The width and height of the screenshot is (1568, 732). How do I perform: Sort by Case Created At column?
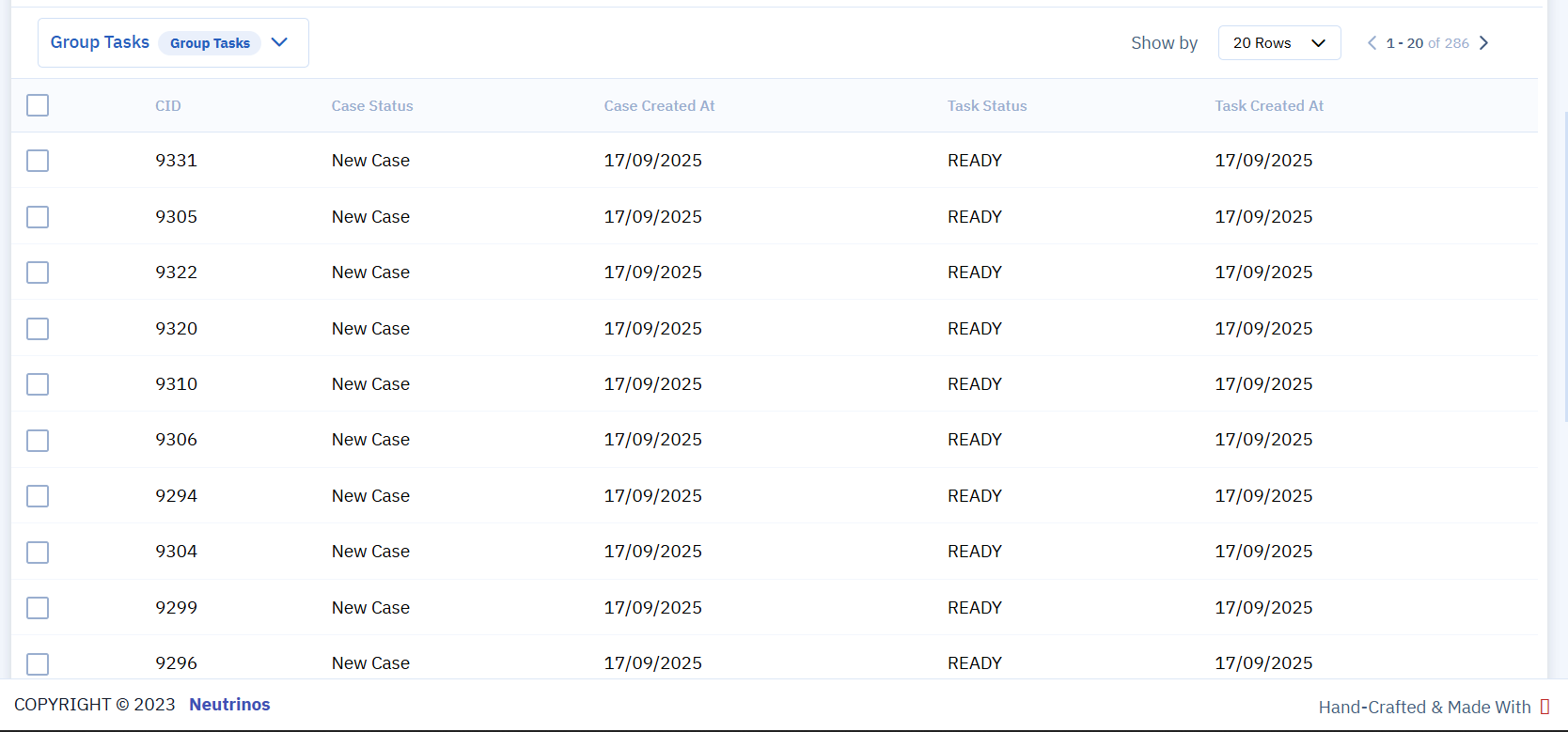[x=659, y=106]
